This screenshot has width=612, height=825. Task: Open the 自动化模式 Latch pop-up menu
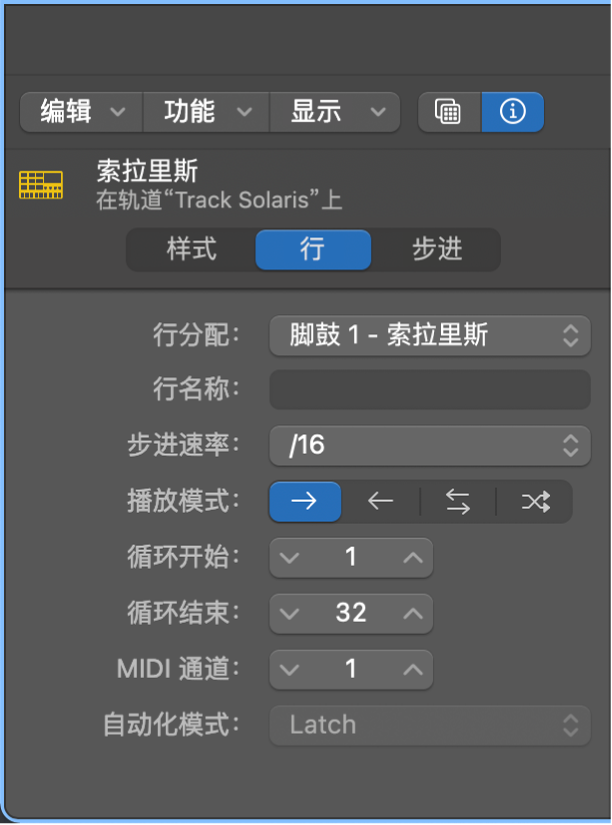coord(430,725)
